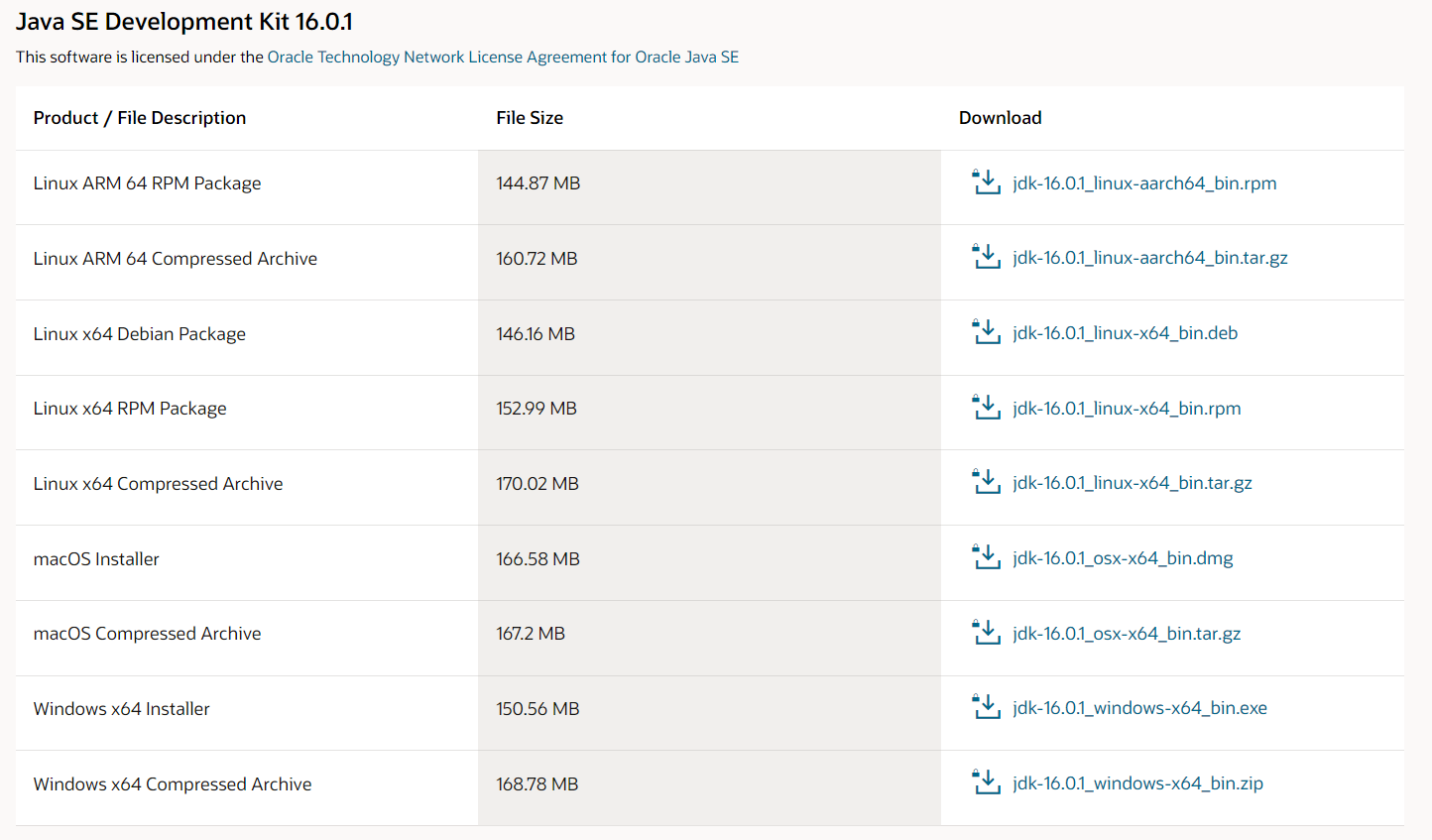The image size is (1432, 840).
Task: Click download icon beside linux-aarch64_bin.tar.gz
Action: [987, 257]
